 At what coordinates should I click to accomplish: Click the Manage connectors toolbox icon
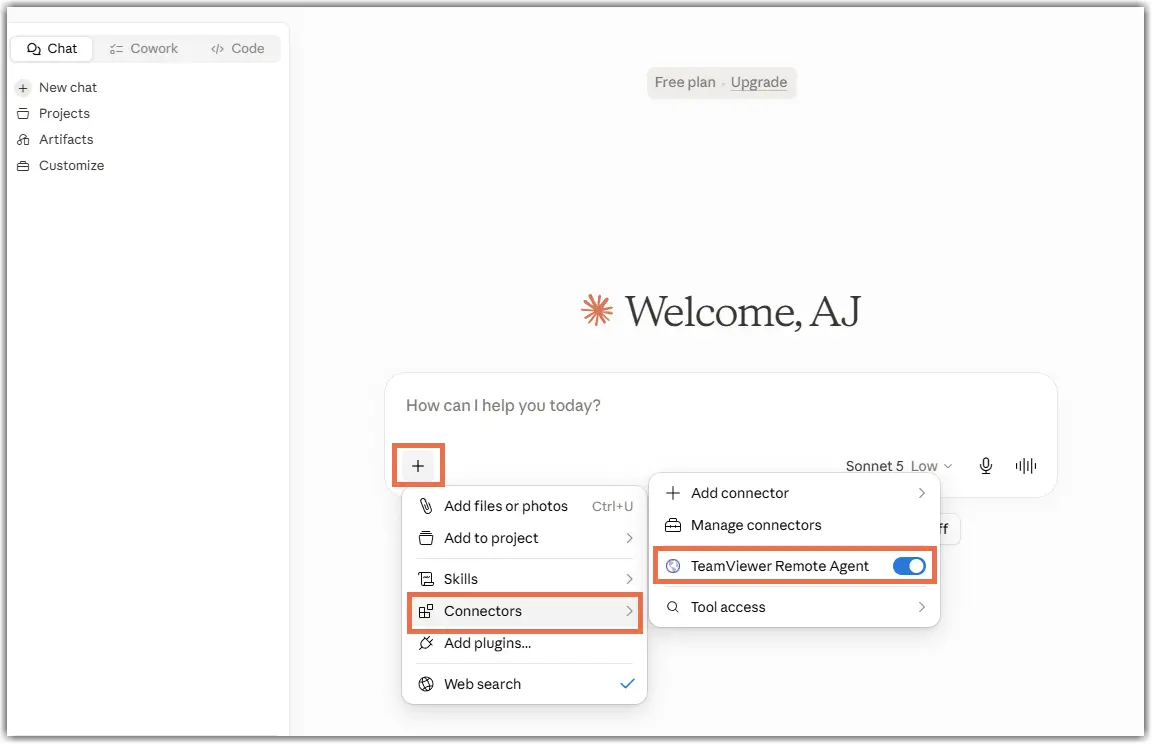coord(672,526)
